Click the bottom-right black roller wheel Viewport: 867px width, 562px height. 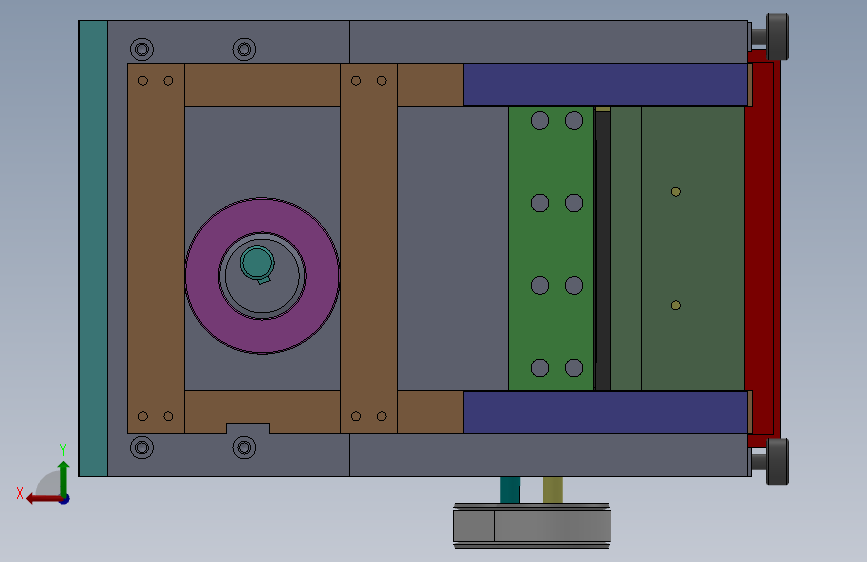point(777,461)
